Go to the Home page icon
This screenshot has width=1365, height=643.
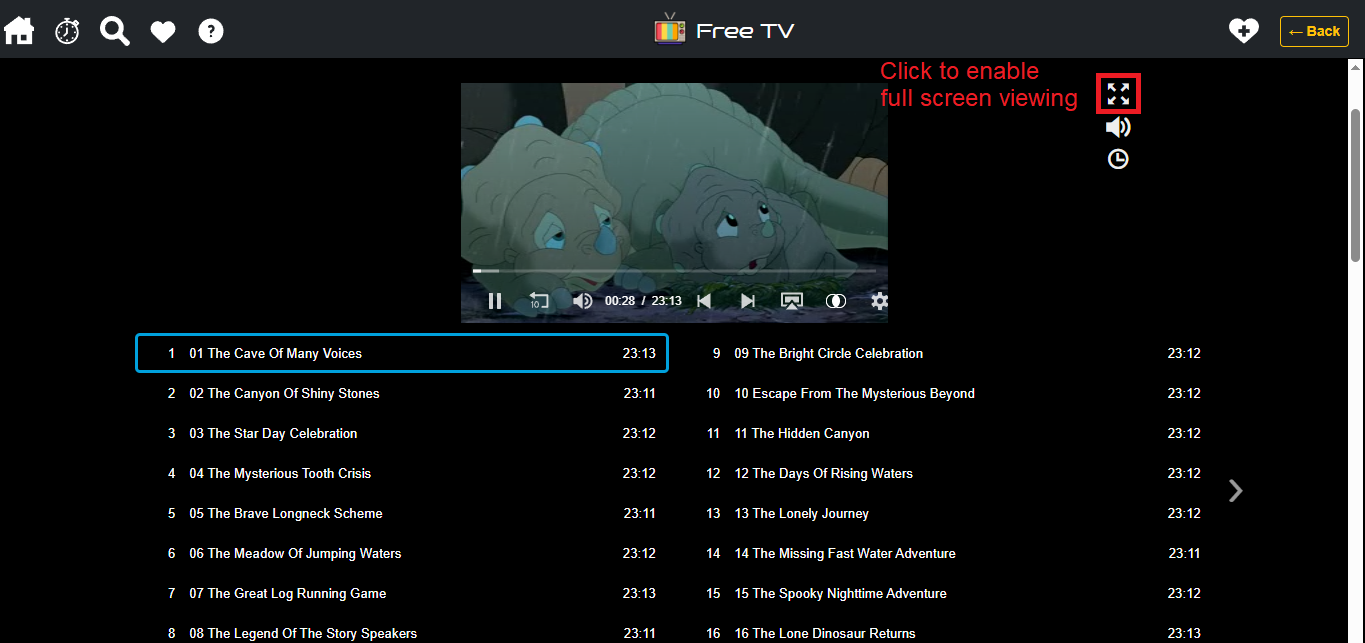pos(19,31)
